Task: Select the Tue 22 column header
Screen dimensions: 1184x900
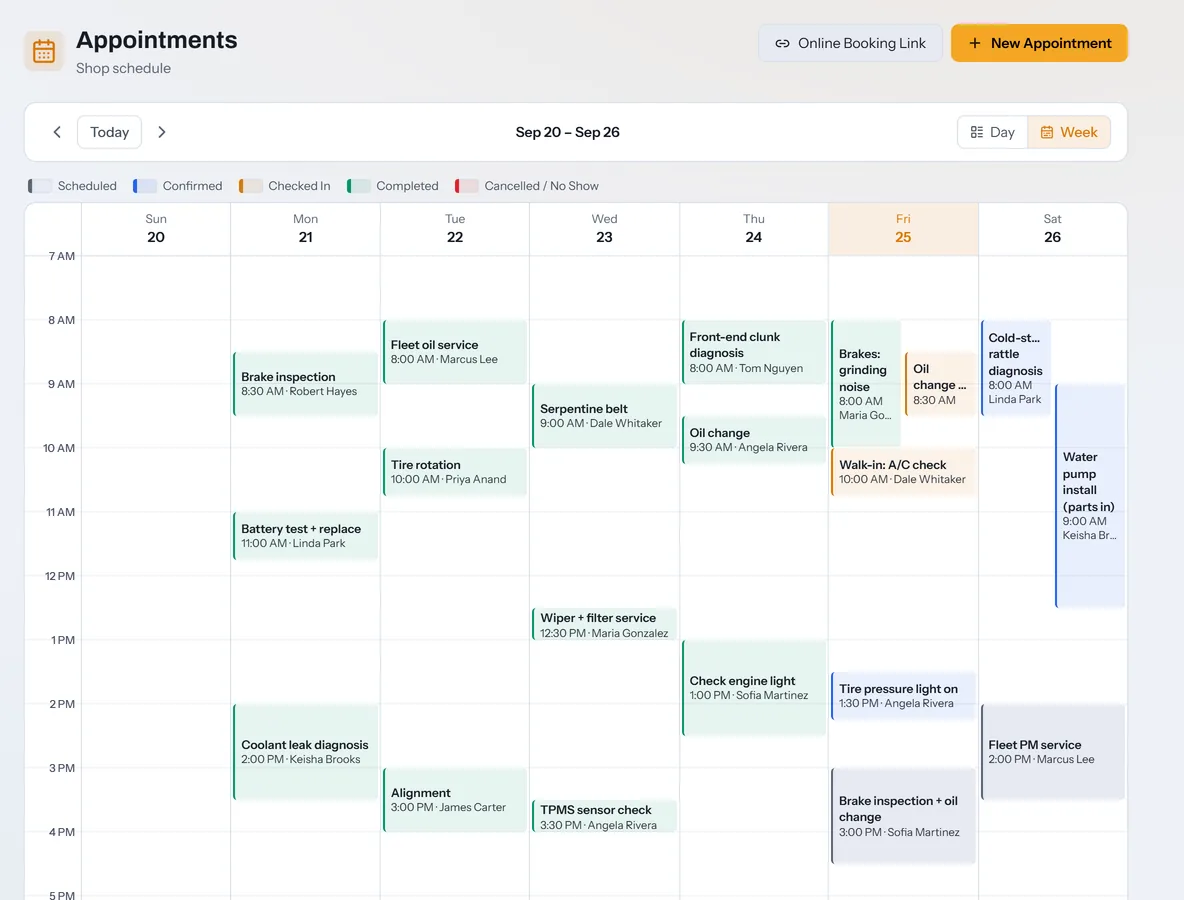Action: [x=455, y=229]
